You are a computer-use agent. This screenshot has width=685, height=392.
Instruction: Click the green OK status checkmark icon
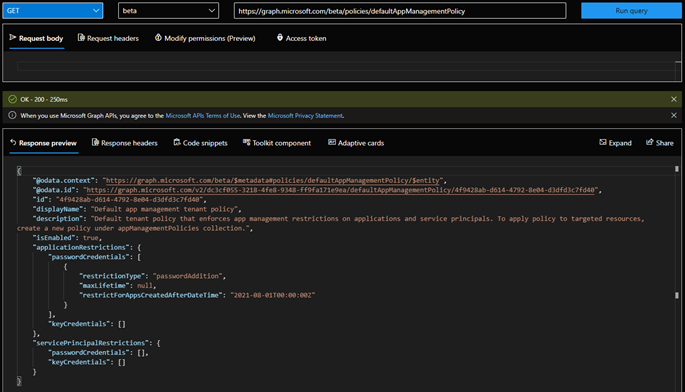[12, 99]
